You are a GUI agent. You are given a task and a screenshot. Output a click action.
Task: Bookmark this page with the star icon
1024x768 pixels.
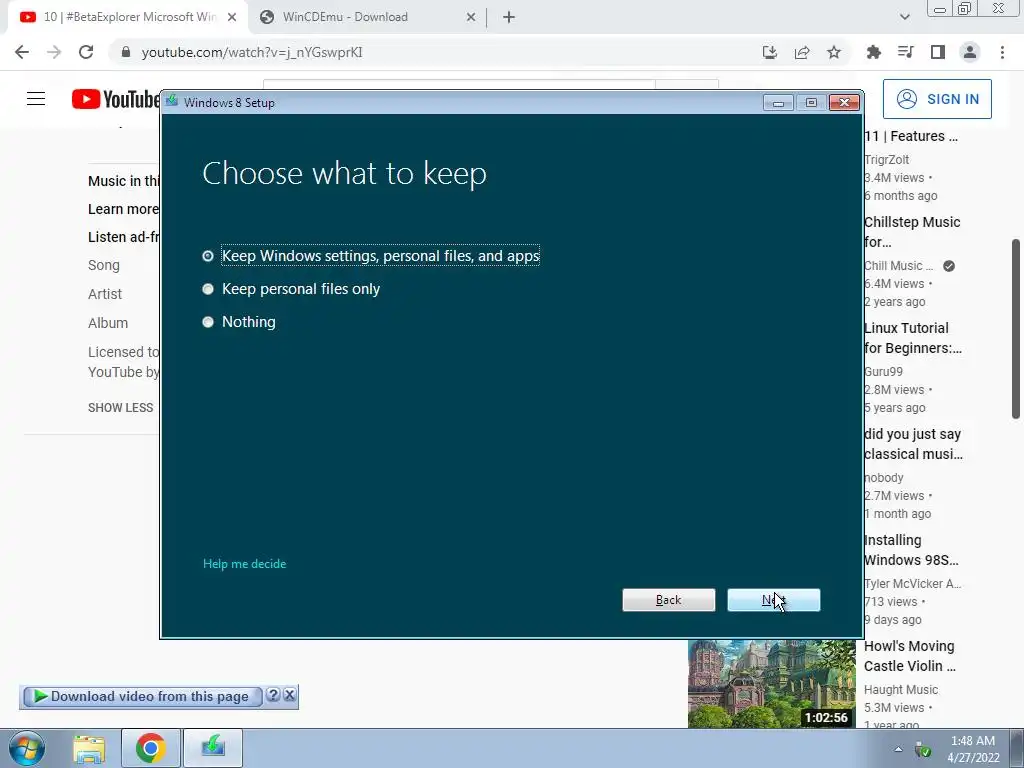(834, 52)
